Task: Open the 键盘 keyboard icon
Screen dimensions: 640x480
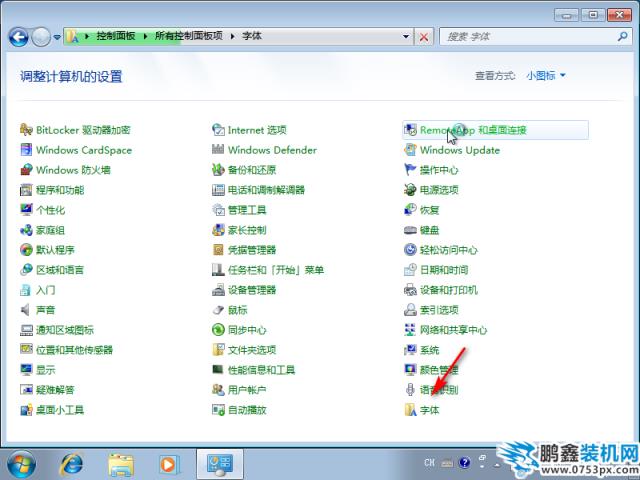Action: tap(410, 230)
